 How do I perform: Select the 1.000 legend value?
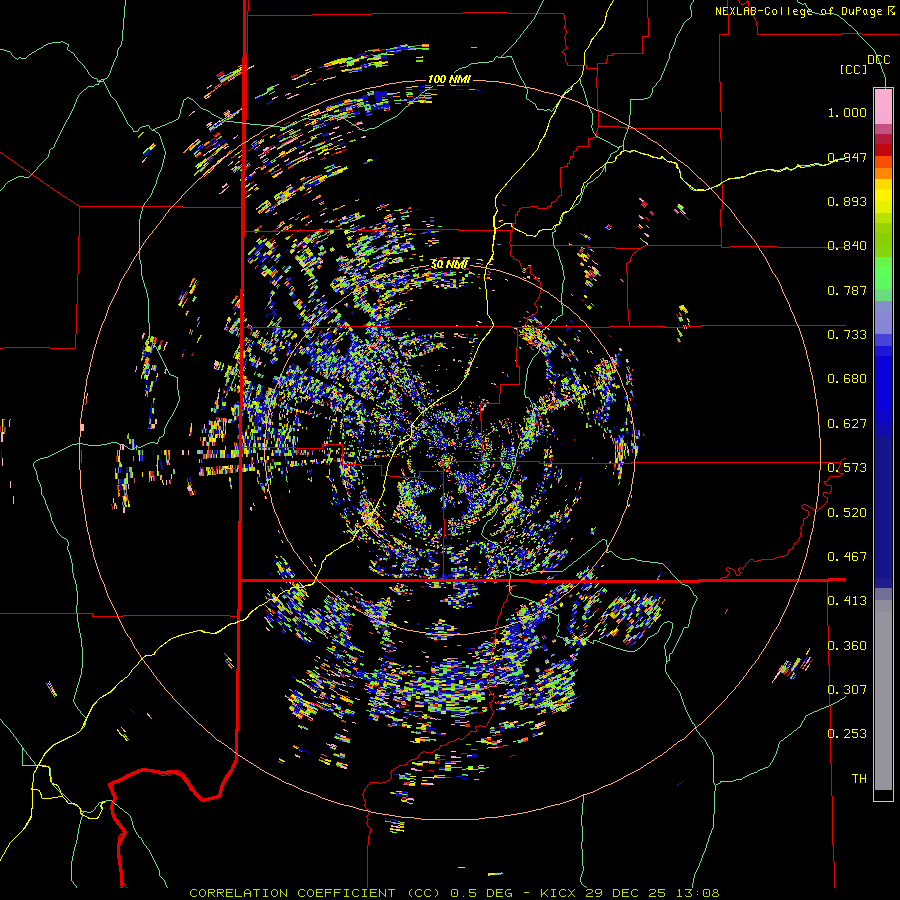847,112
